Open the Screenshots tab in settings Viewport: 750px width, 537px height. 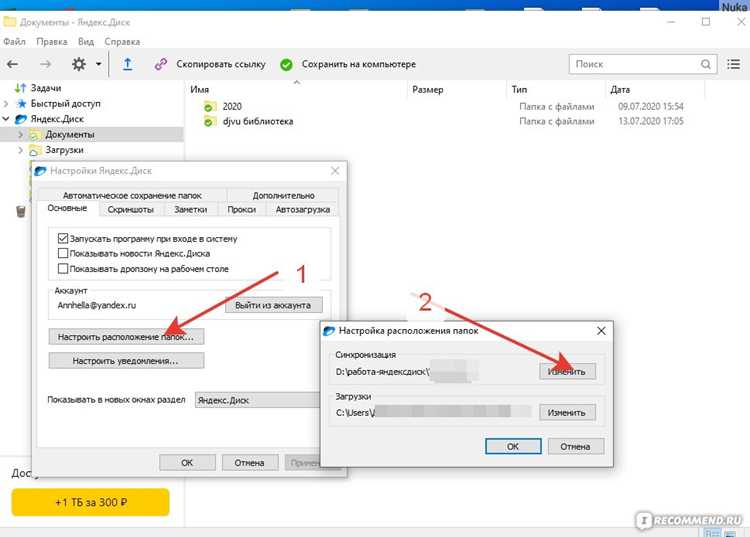(x=131, y=209)
